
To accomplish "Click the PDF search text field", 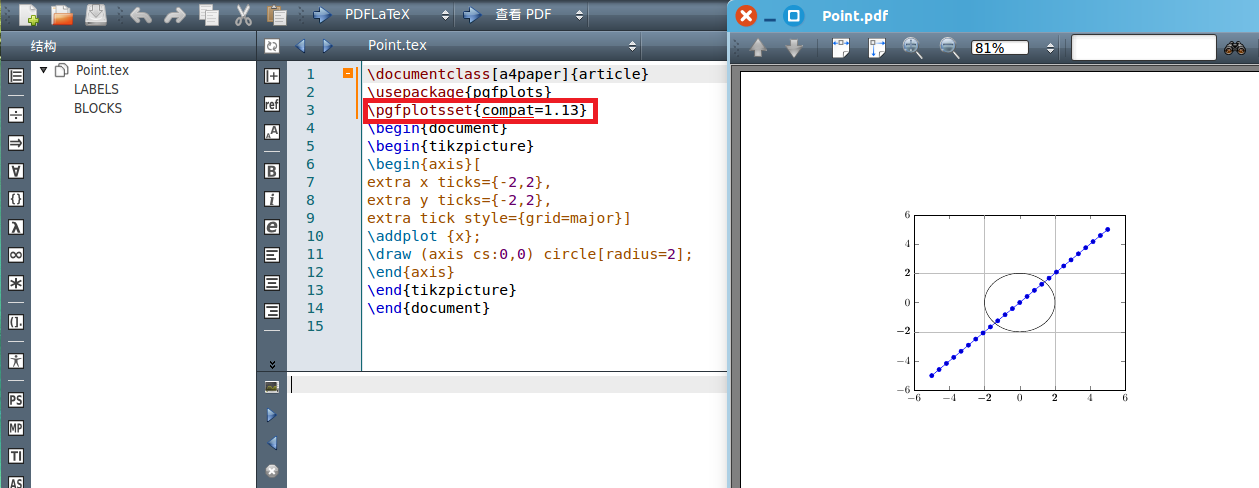I will (1143, 47).
